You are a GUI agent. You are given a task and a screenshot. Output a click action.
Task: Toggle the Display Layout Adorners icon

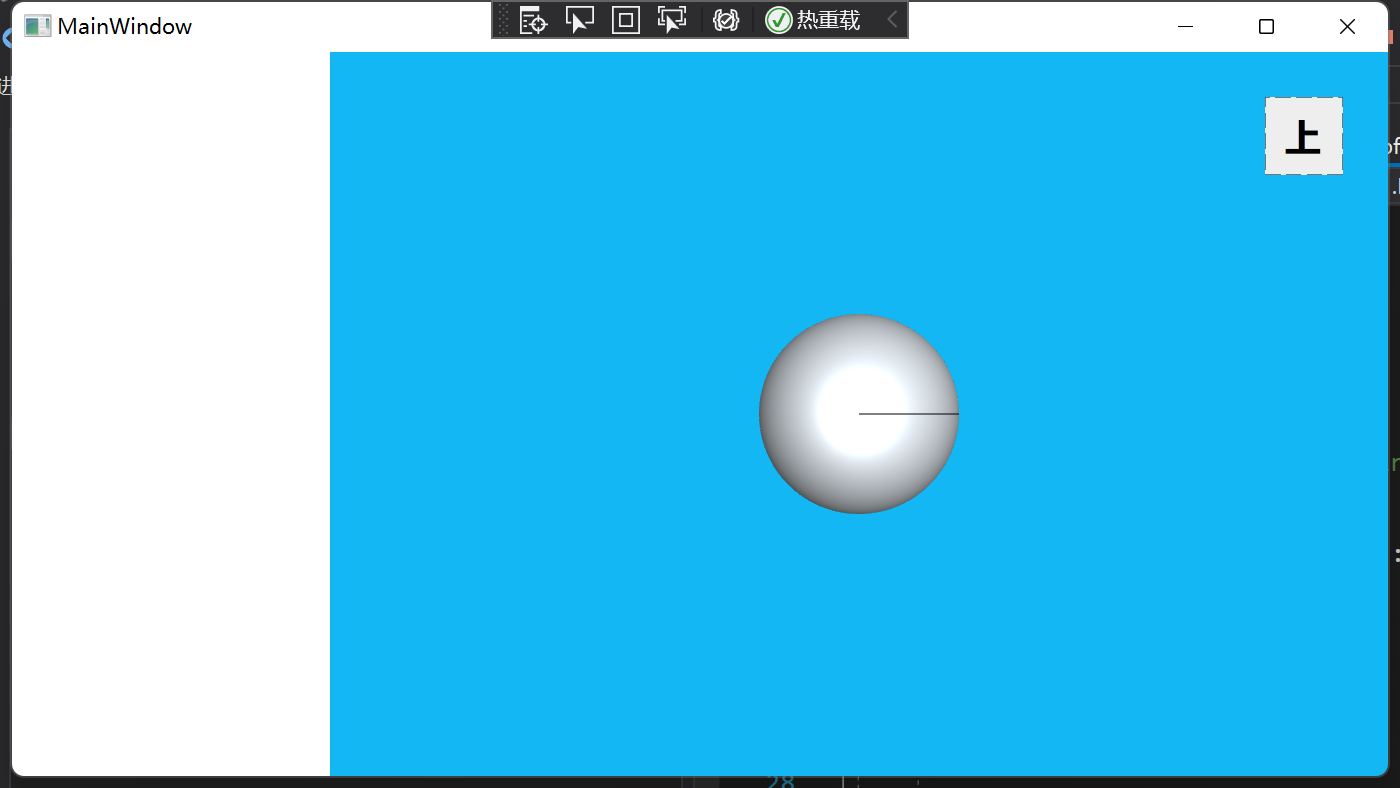click(x=626, y=20)
